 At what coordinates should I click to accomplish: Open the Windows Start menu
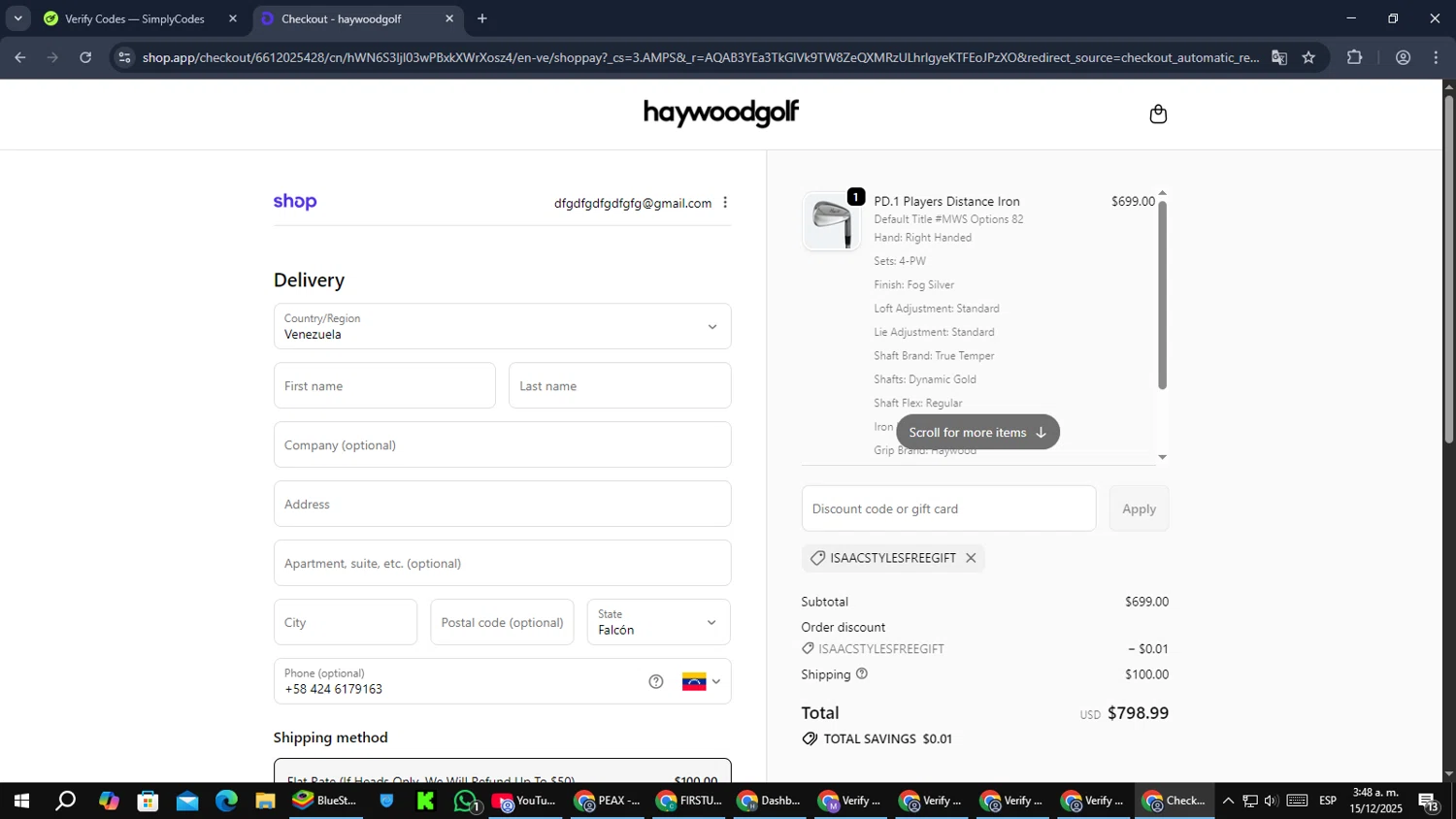tap(21, 801)
